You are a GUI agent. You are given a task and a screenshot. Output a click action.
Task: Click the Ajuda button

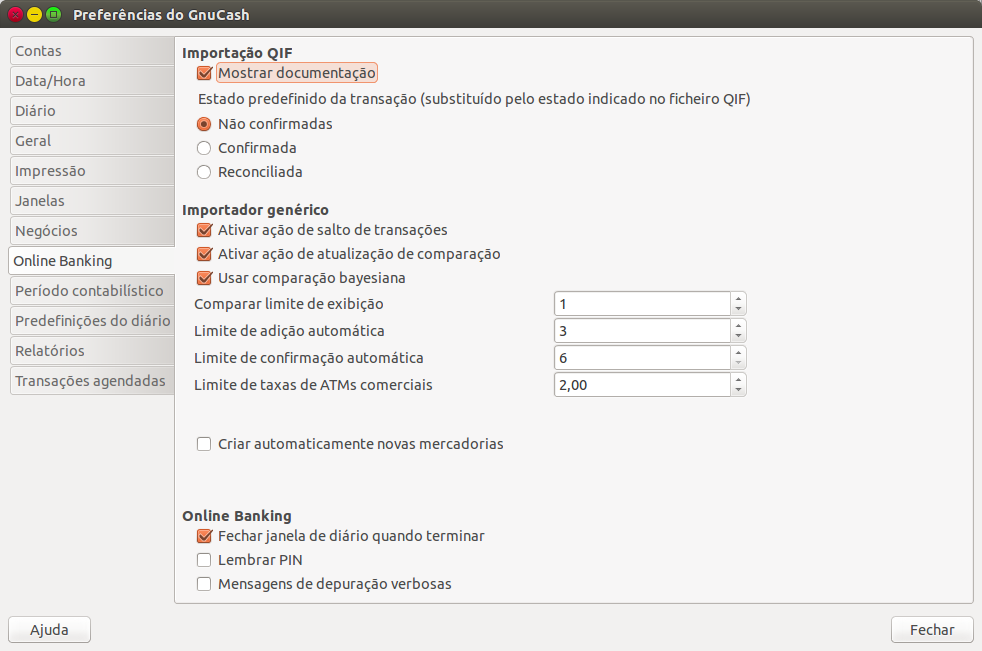tap(50, 630)
